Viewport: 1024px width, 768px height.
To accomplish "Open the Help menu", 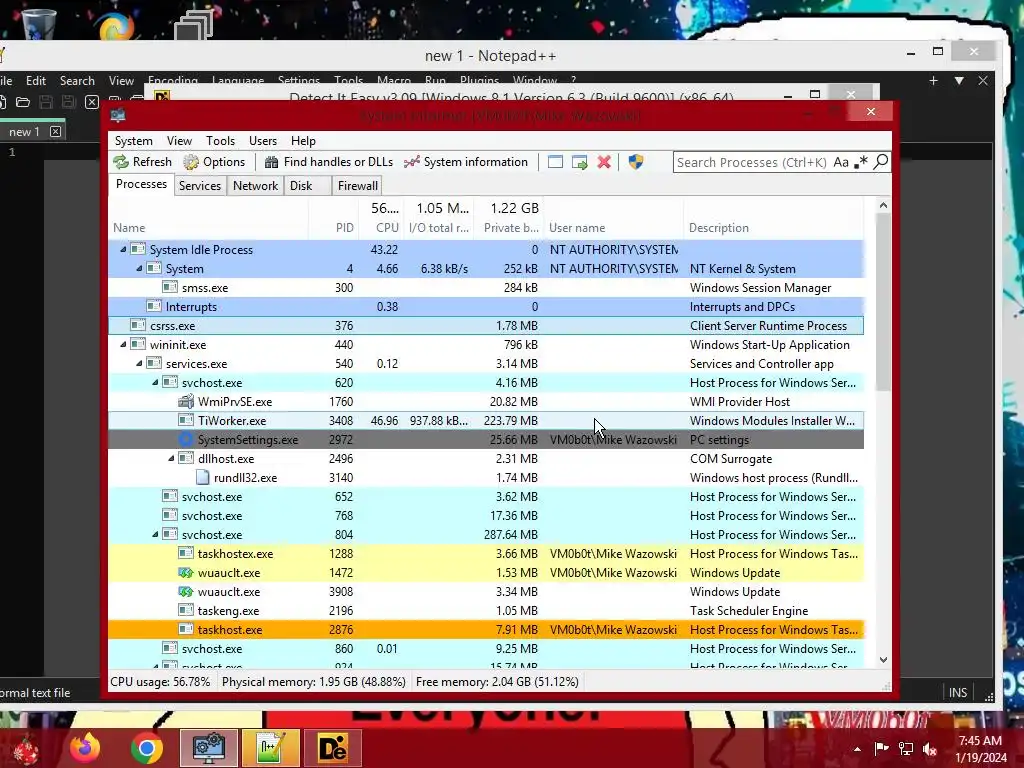I will click(303, 141).
